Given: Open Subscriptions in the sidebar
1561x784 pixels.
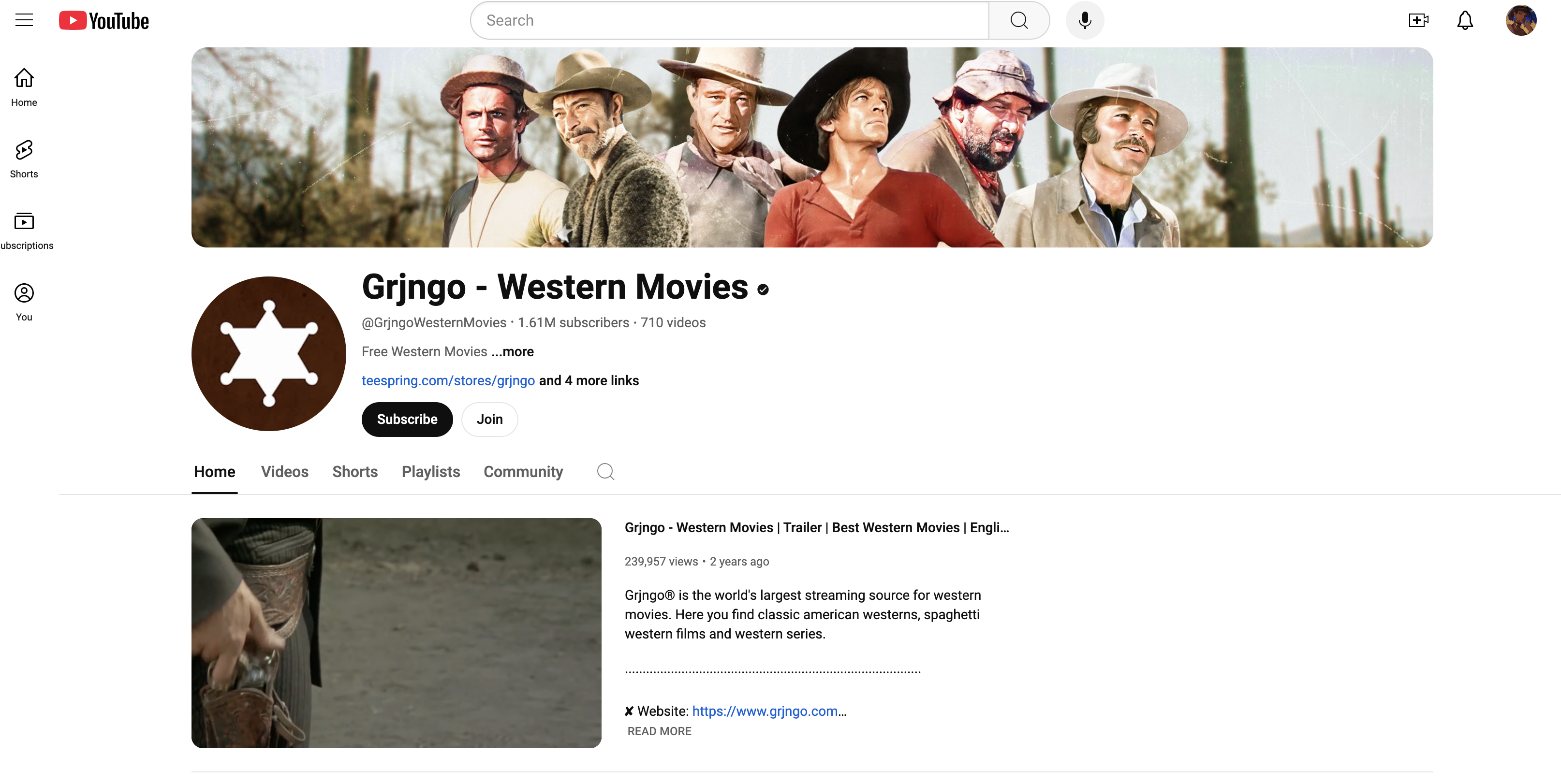Looking at the screenshot, I should [x=26, y=230].
